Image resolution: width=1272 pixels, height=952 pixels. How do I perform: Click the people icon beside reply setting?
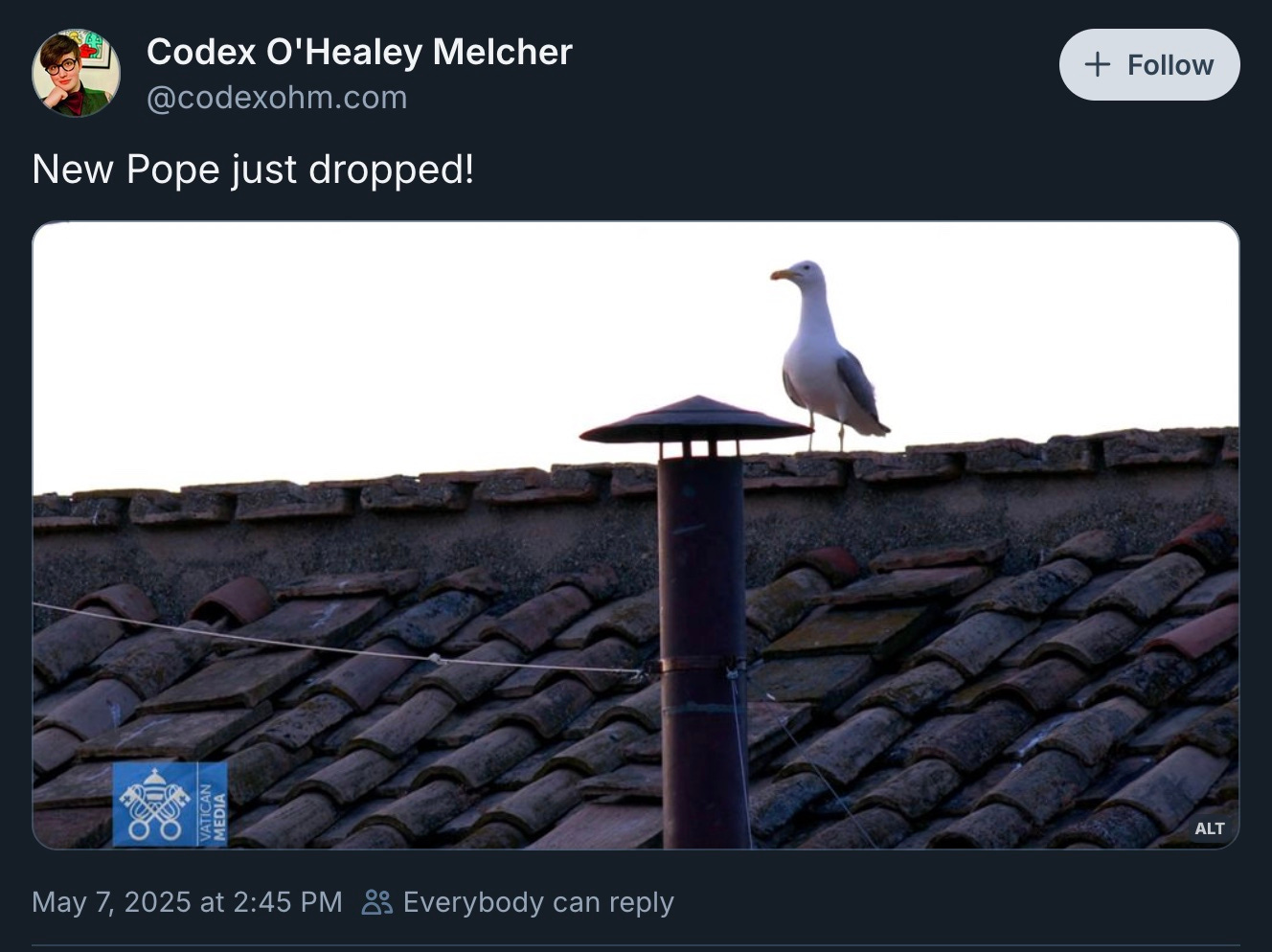coord(377,902)
